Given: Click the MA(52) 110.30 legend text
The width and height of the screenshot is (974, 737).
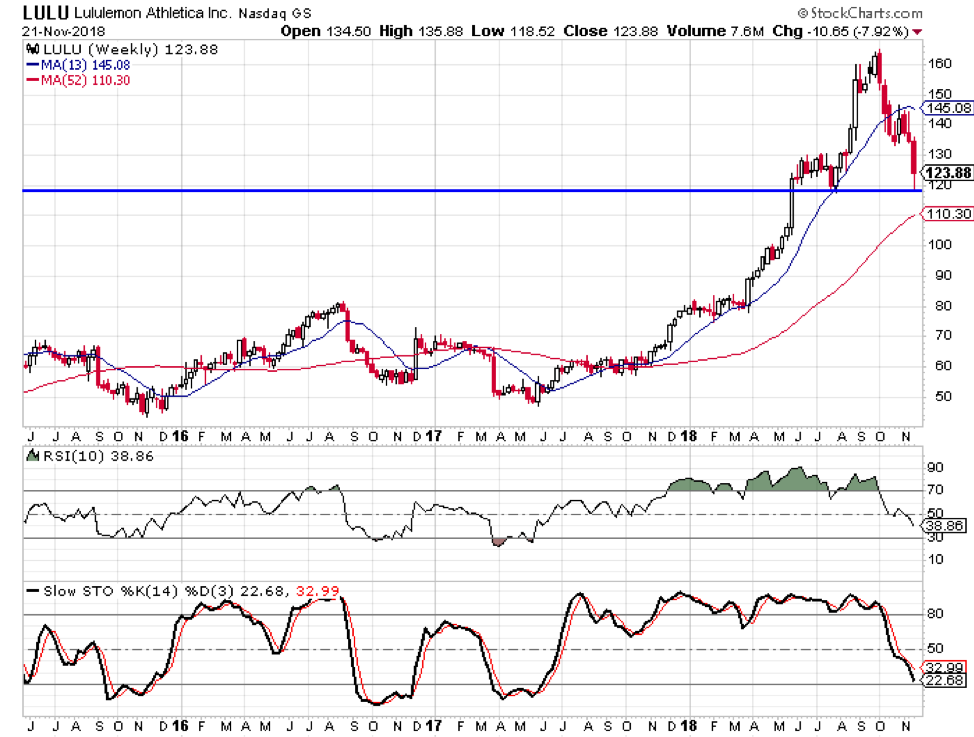Looking at the screenshot, I should 85,80.
